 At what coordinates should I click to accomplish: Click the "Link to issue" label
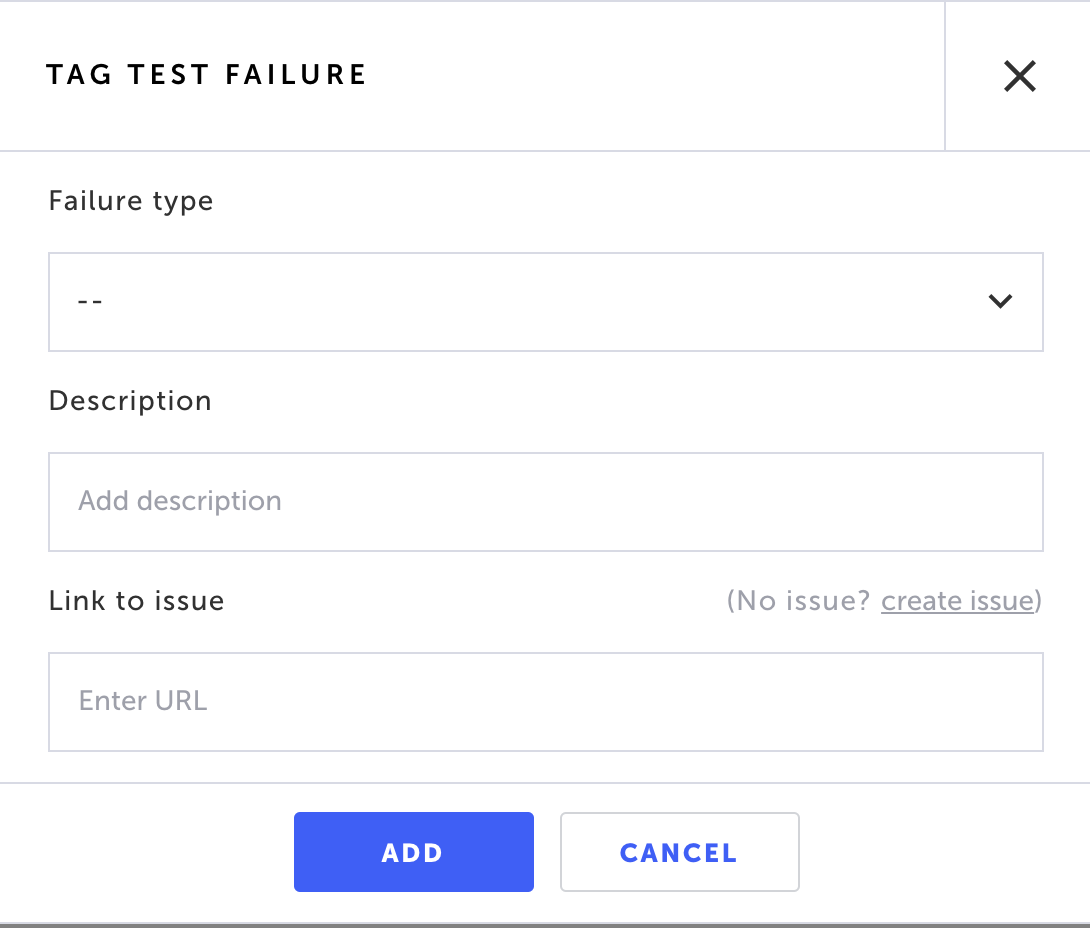pyautogui.click(x=136, y=601)
